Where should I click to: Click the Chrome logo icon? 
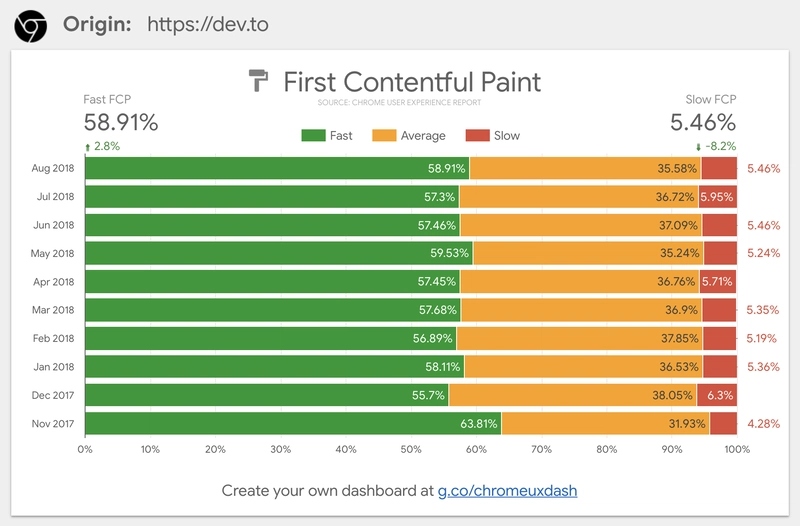[x=31, y=26]
